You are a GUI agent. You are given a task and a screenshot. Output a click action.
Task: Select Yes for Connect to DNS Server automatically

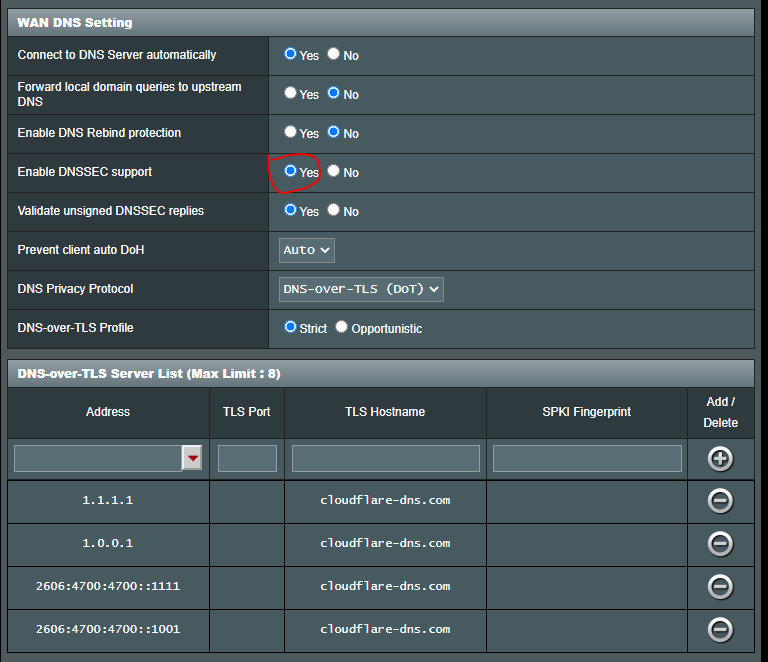(x=290, y=54)
